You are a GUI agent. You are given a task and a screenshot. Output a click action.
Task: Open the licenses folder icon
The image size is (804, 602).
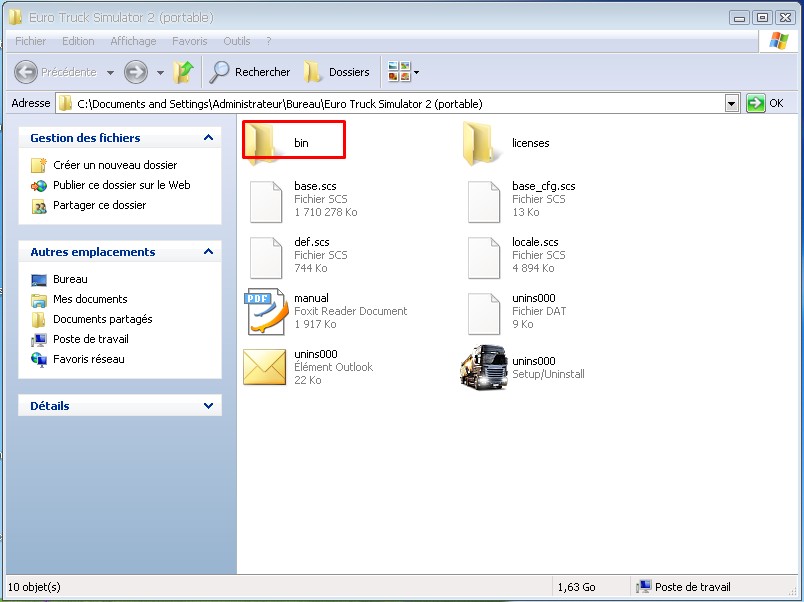point(481,143)
